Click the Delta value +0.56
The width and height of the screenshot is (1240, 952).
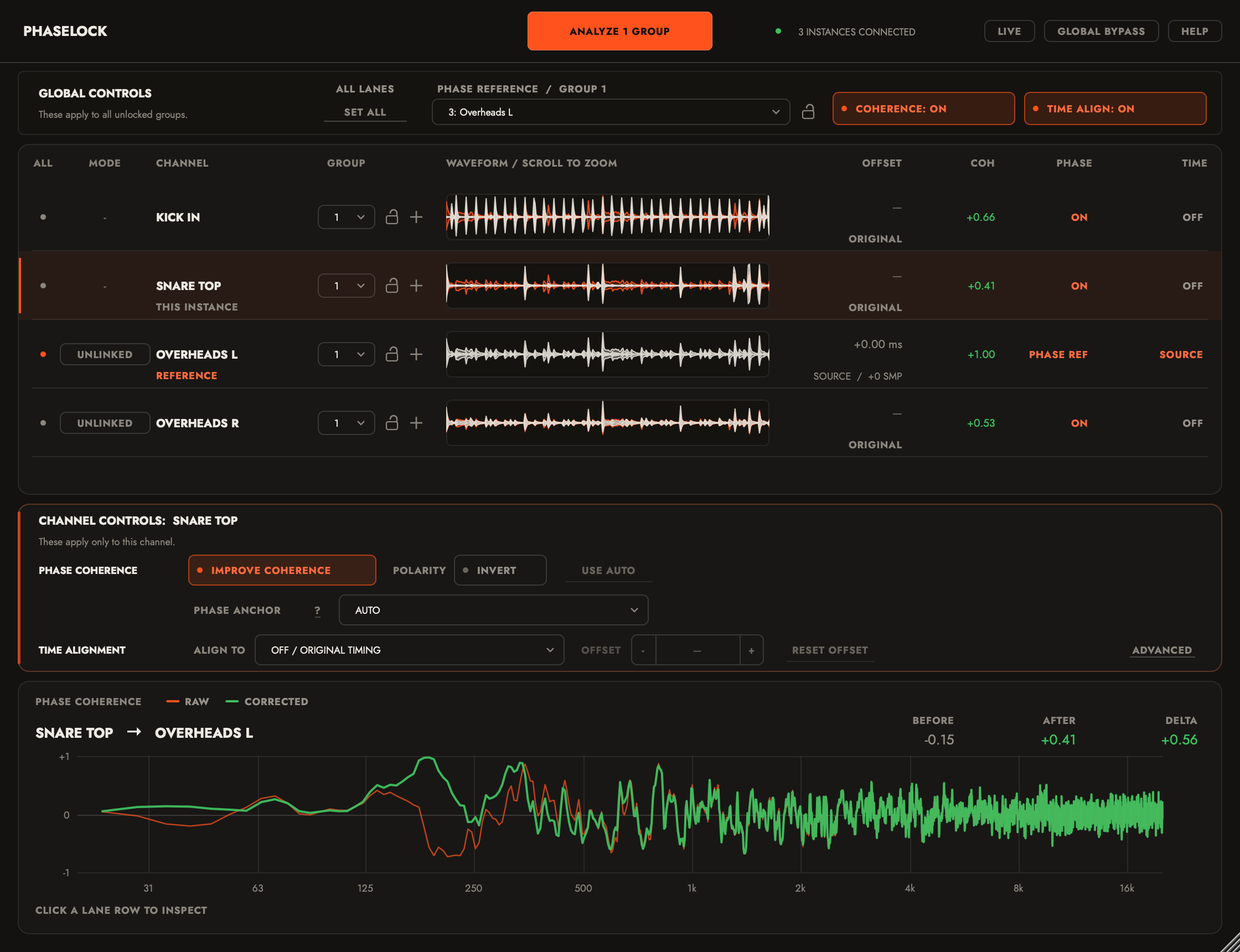tap(1179, 739)
